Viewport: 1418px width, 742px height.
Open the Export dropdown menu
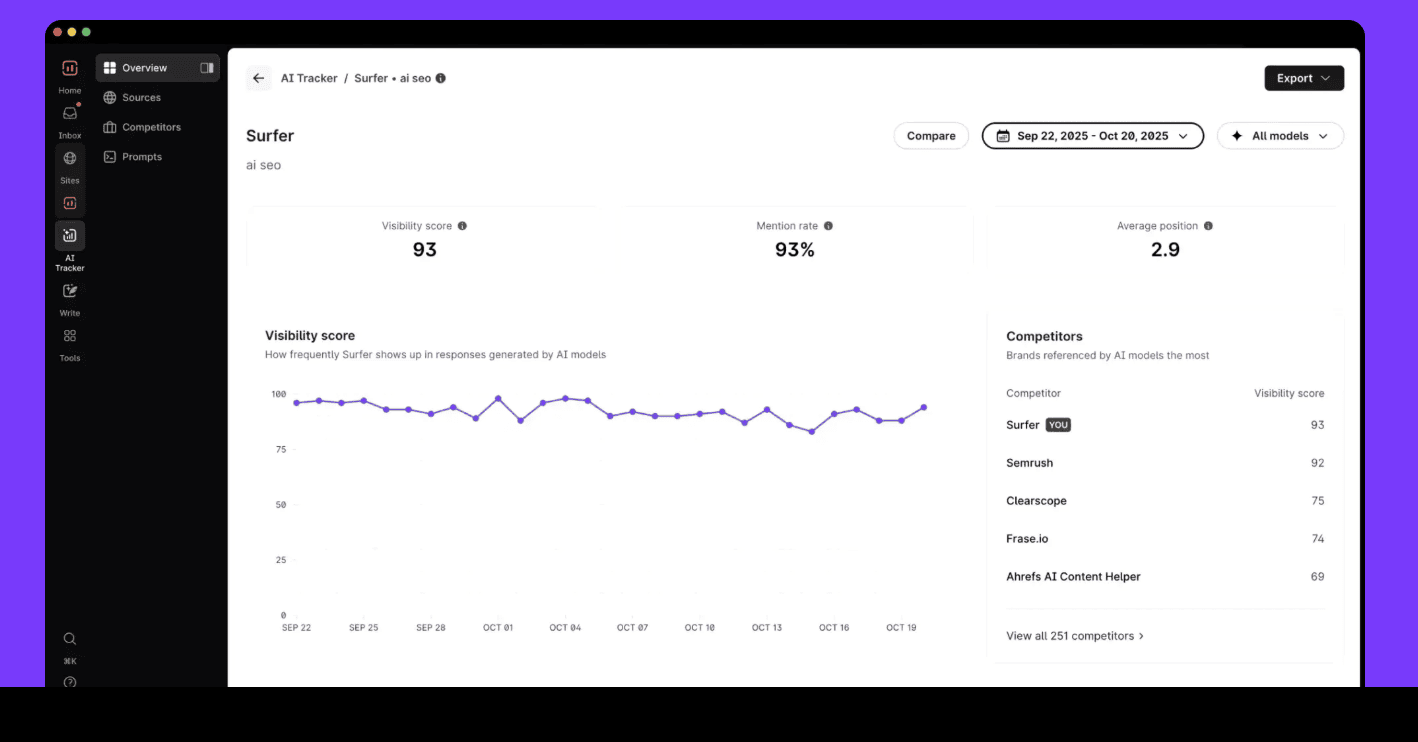click(x=1304, y=78)
